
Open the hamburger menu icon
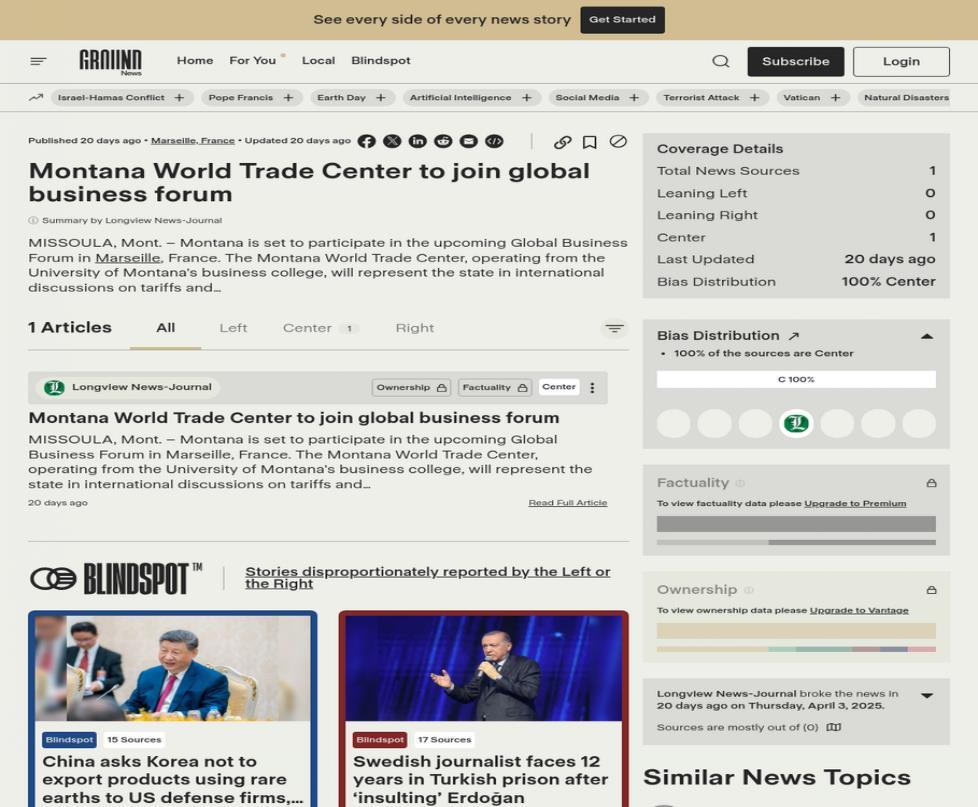coord(38,61)
